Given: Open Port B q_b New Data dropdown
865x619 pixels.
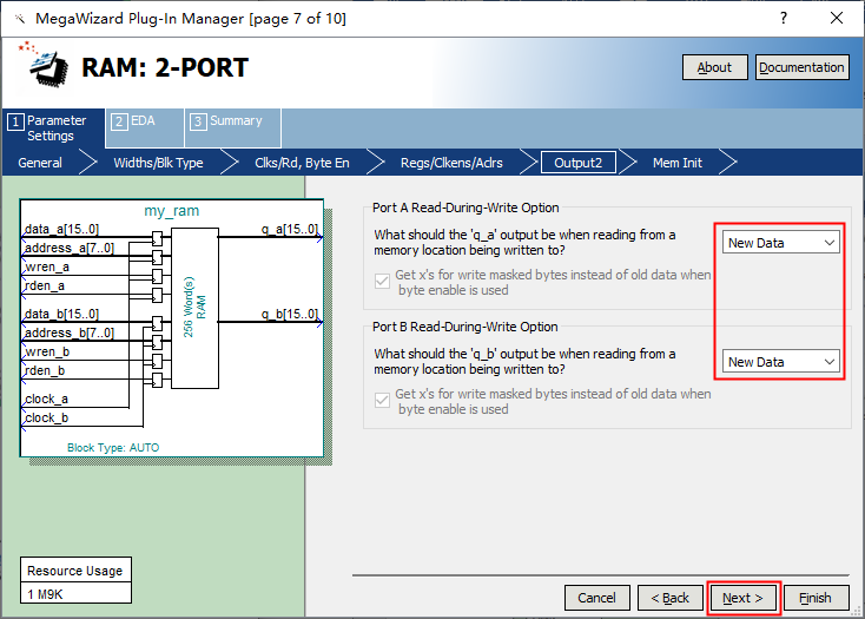Looking at the screenshot, I should (781, 362).
